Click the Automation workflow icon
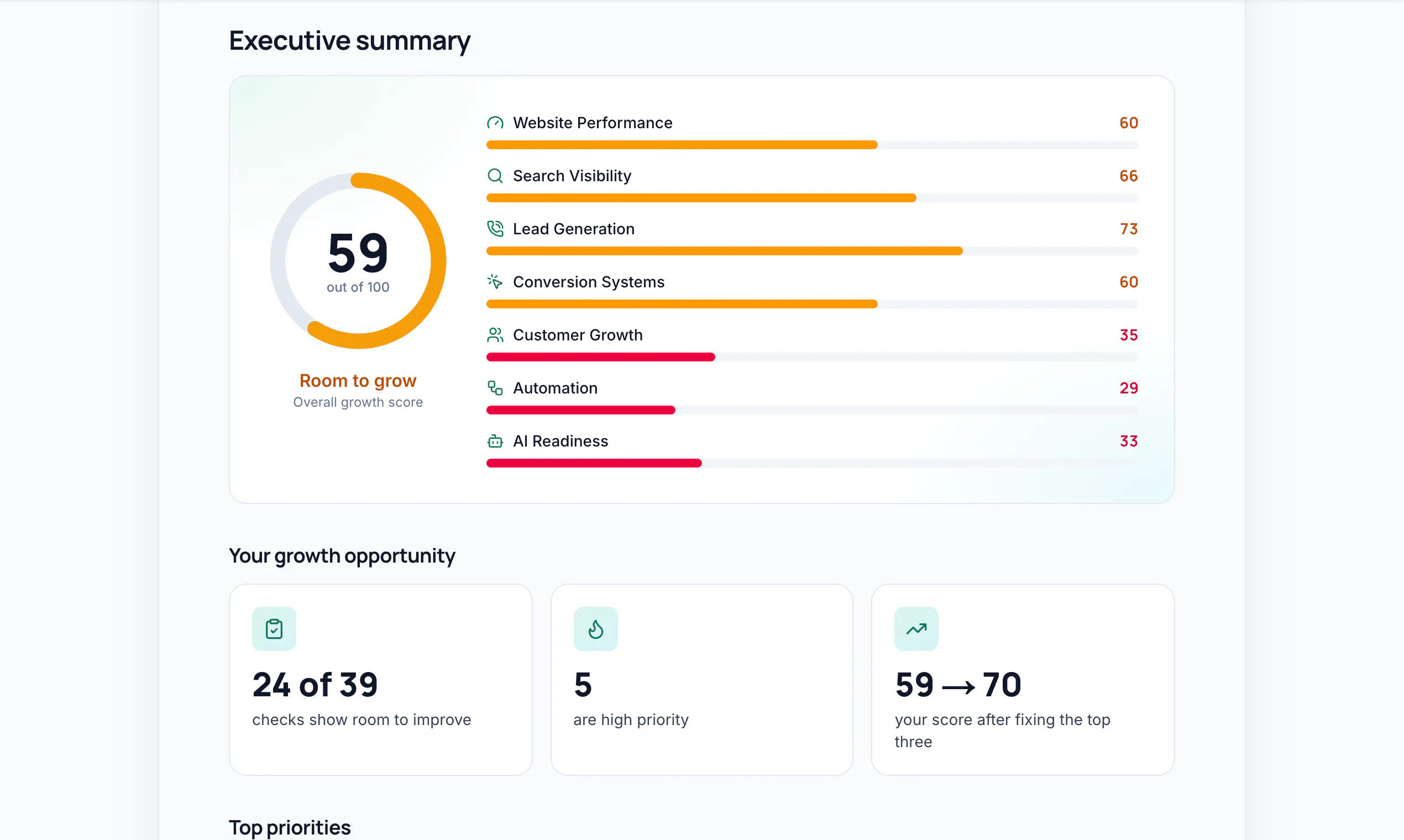Screen dimensions: 1404x840 [x=495, y=388]
